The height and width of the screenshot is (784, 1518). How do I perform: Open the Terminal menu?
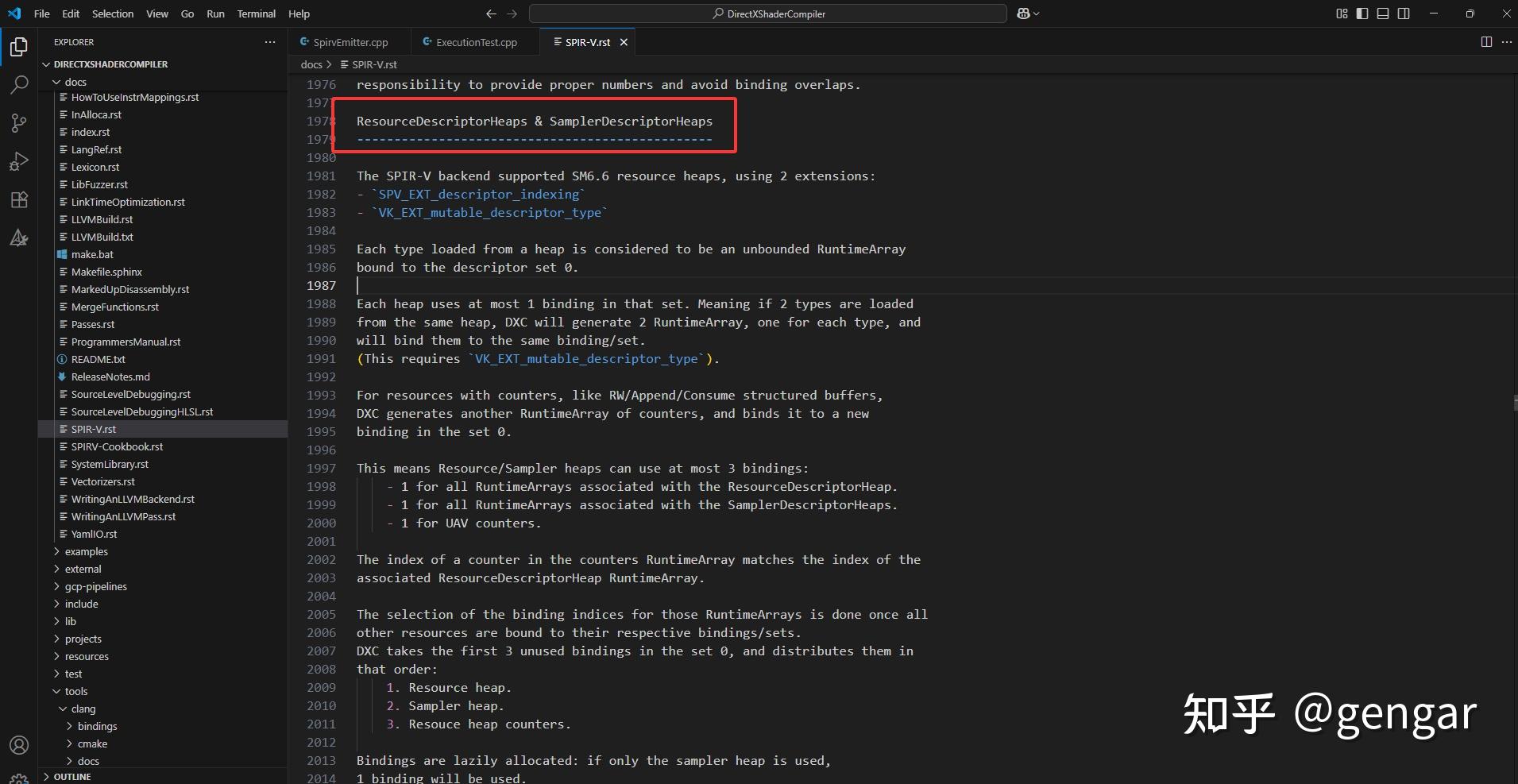[256, 14]
